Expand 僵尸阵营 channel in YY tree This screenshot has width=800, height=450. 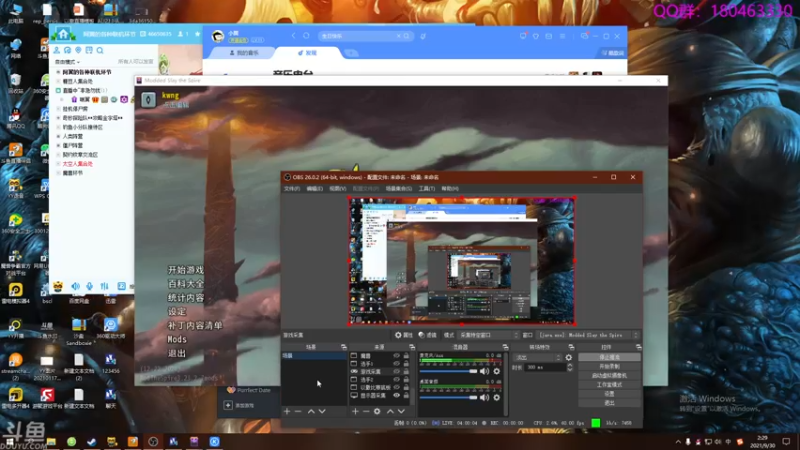[x=58, y=145]
